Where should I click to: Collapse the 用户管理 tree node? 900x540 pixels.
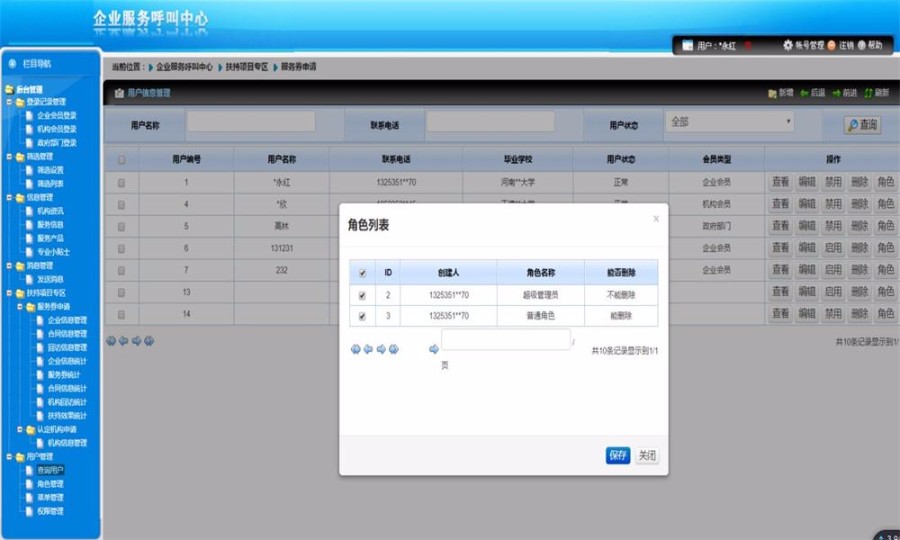[x=9, y=457]
